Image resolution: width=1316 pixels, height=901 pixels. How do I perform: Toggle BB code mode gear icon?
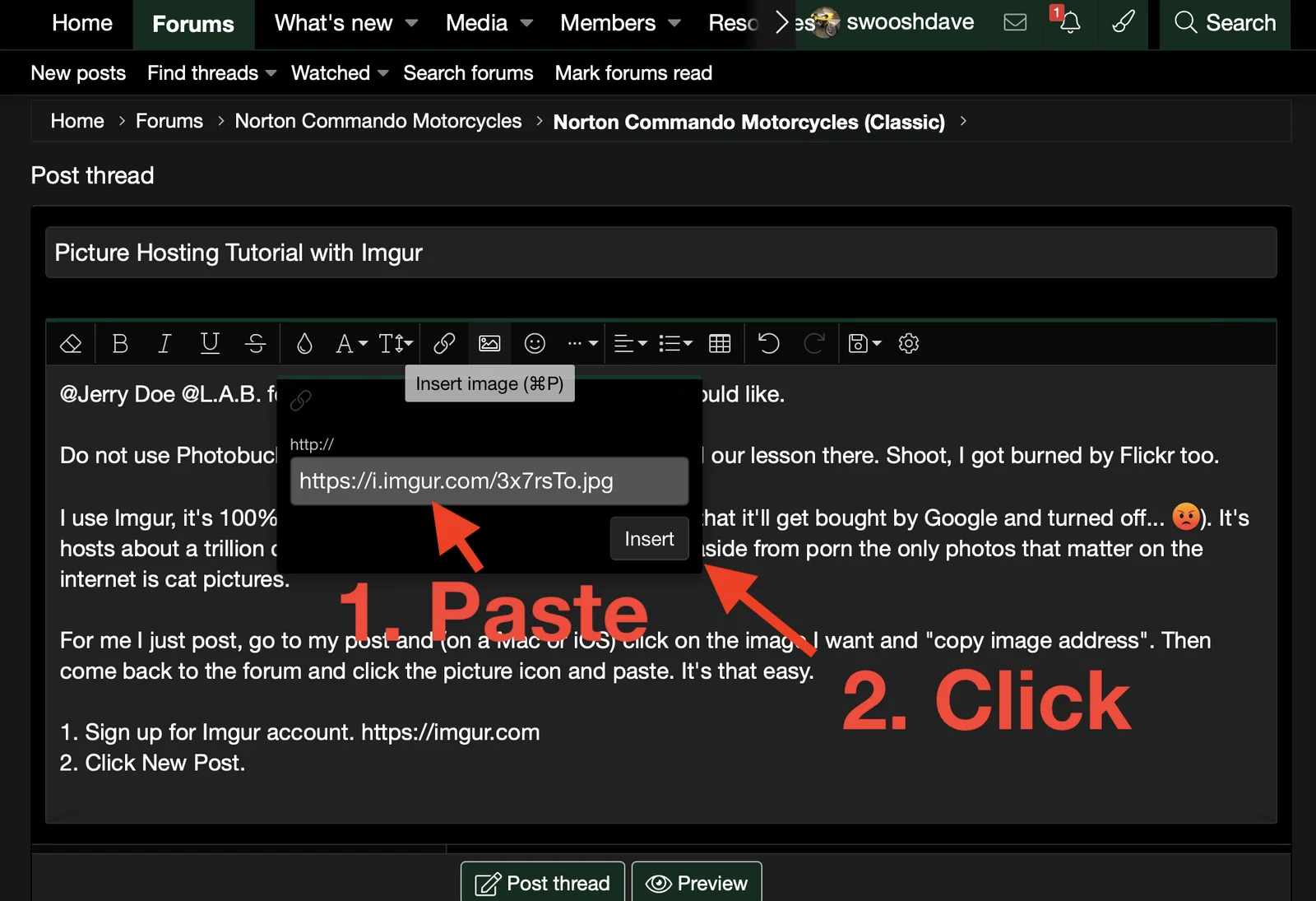click(x=908, y=343)
